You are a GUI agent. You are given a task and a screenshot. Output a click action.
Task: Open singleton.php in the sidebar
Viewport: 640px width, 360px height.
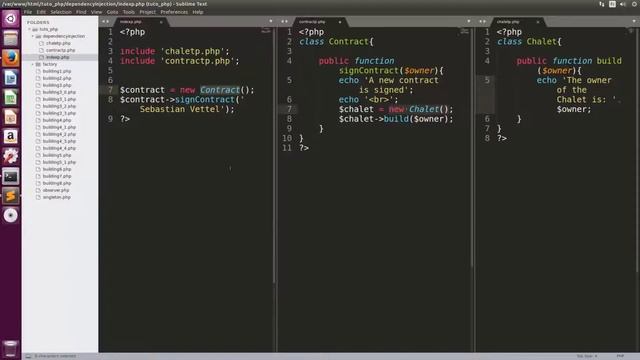point(56,197)
